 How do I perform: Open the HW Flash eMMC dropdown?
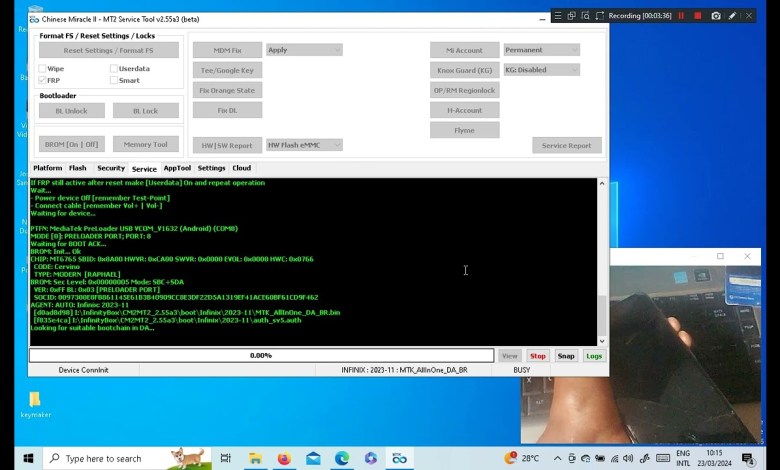[304, 145]
